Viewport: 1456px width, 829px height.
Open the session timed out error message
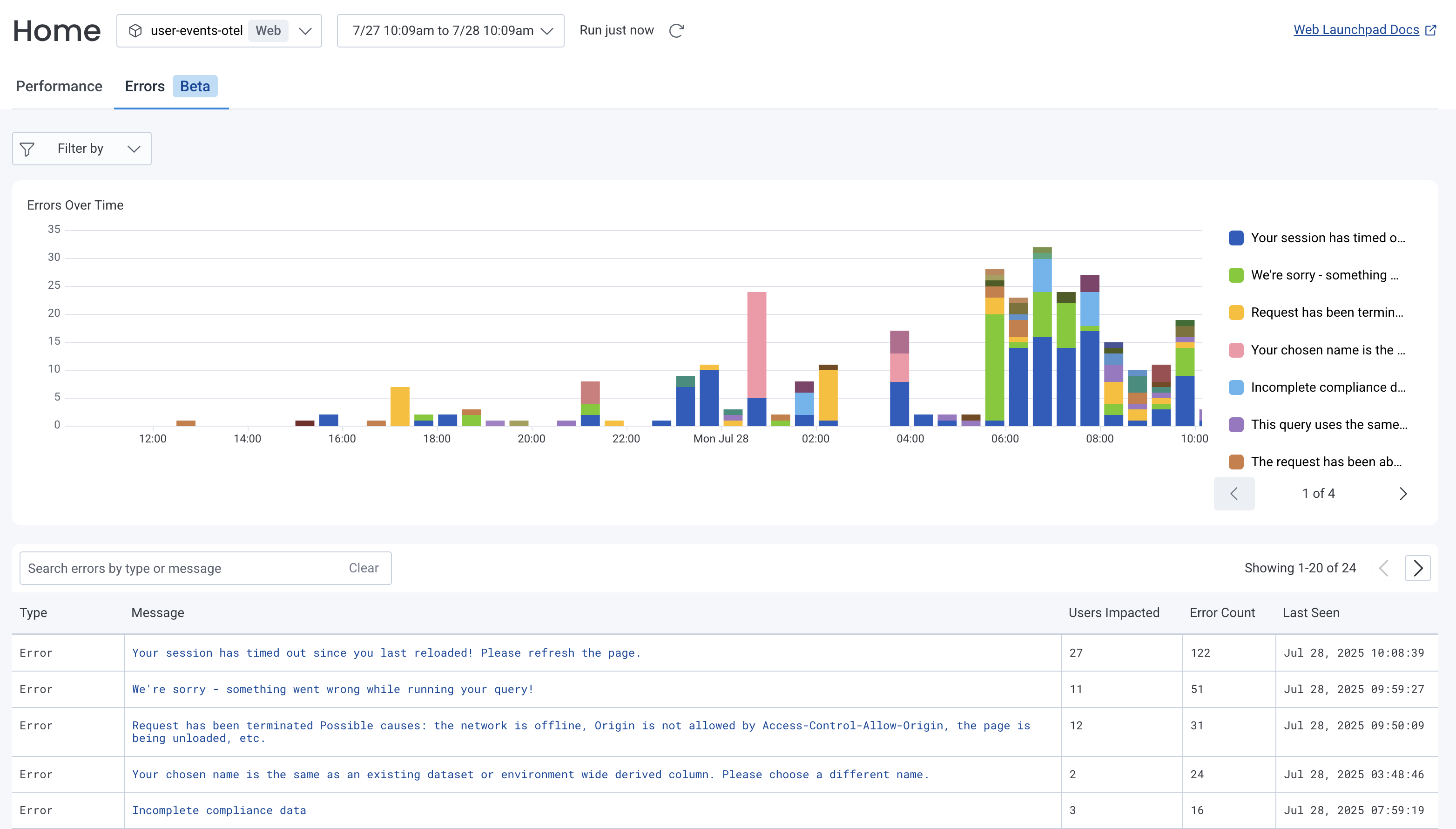pyautogui.click(x=386, y=653)
